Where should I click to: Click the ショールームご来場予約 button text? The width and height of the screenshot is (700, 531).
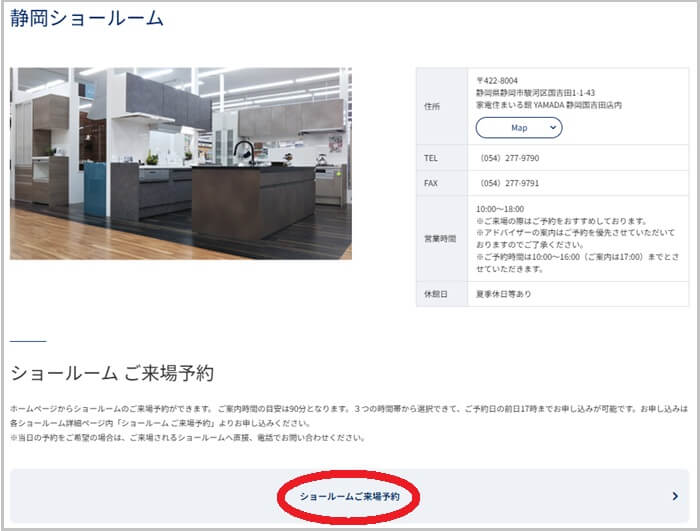[x=349, y=496]
